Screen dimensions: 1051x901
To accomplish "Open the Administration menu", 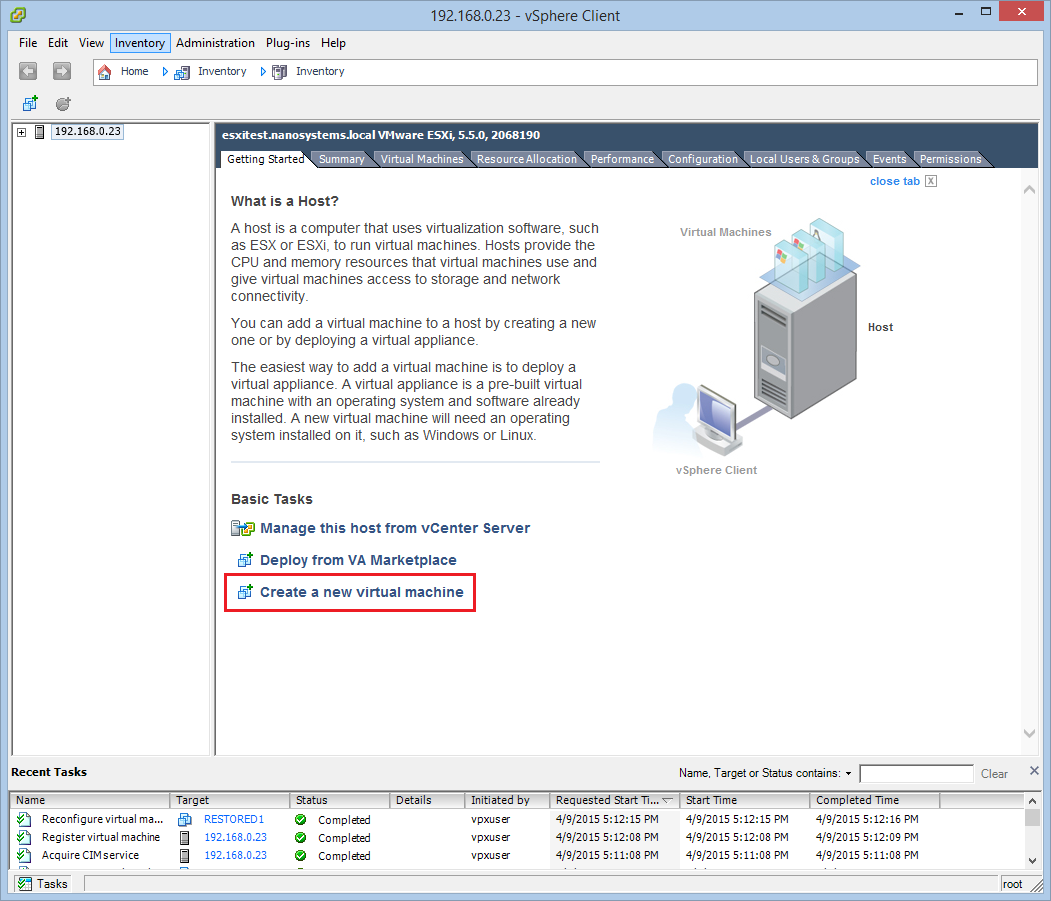I will 215,43.
